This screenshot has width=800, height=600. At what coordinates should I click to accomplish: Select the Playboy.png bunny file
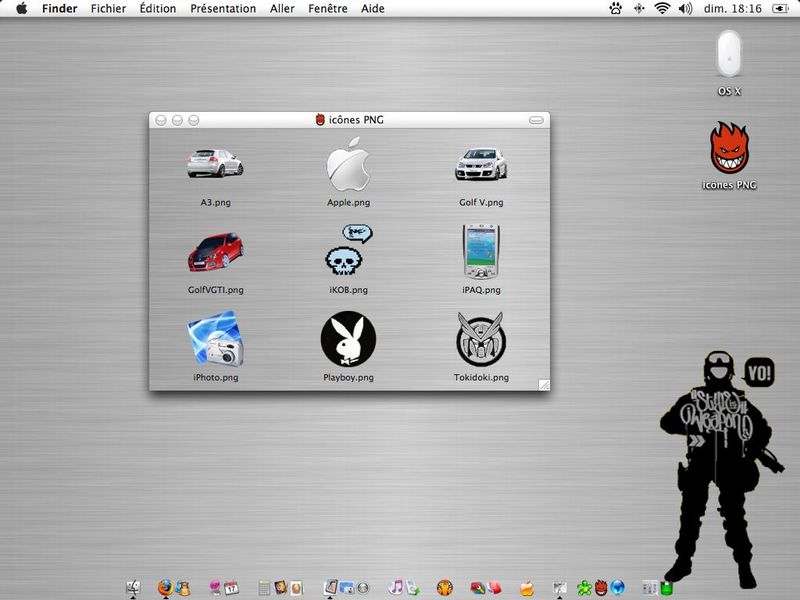(348, 339)
